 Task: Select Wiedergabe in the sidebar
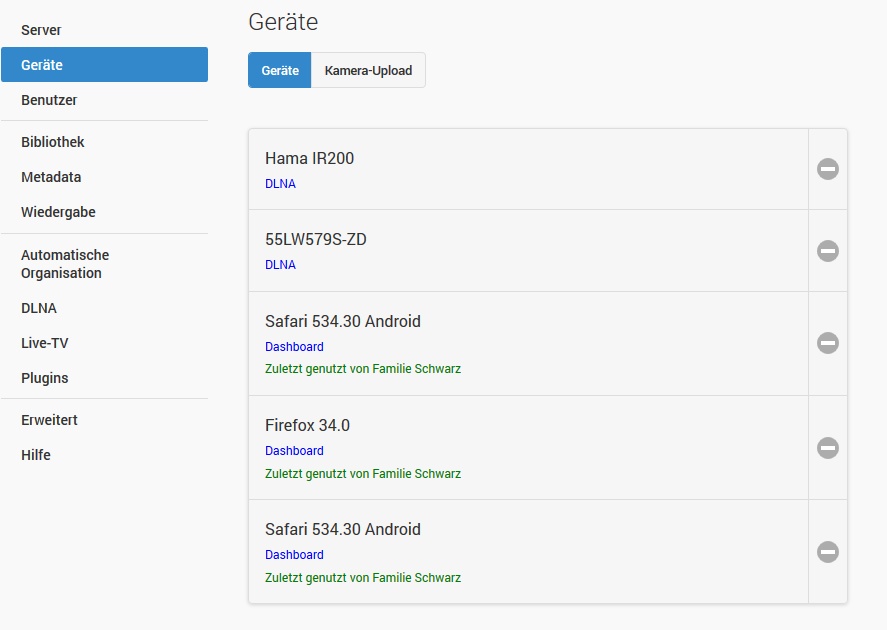coord(58,212)
